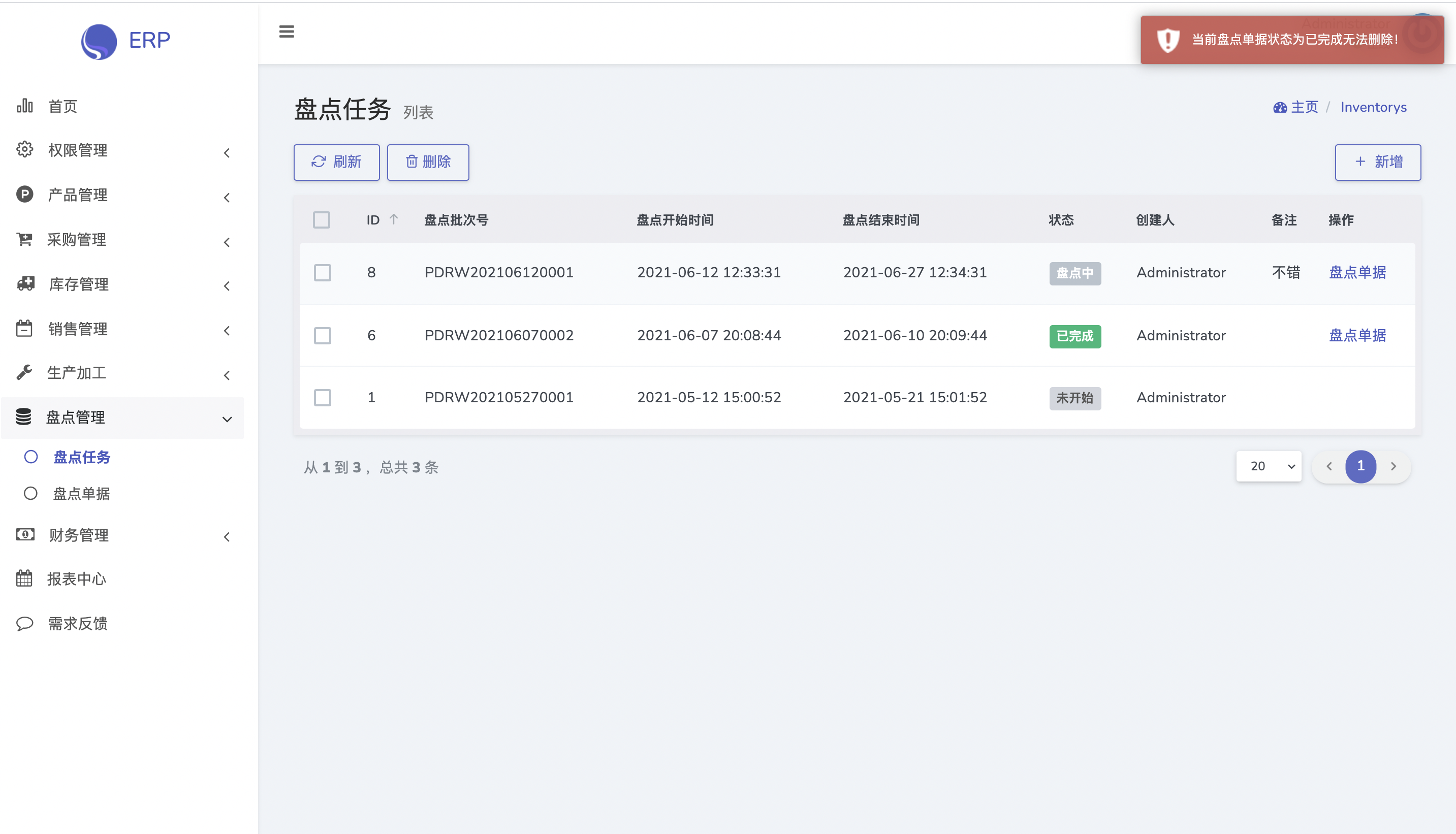Click the dashboard icon beside 主页
Screen dimensions: 1456x834
tap(1280, 108)
